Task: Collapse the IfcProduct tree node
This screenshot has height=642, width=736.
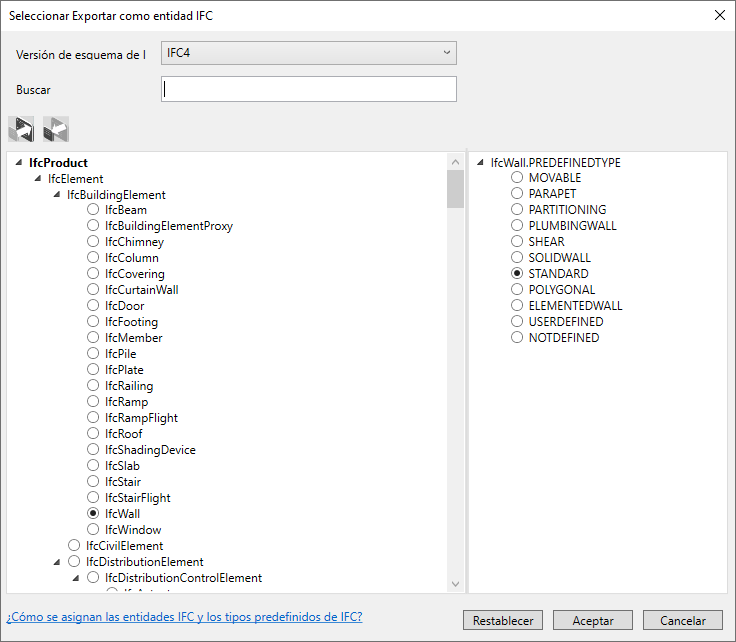Action: coord(19,162)
